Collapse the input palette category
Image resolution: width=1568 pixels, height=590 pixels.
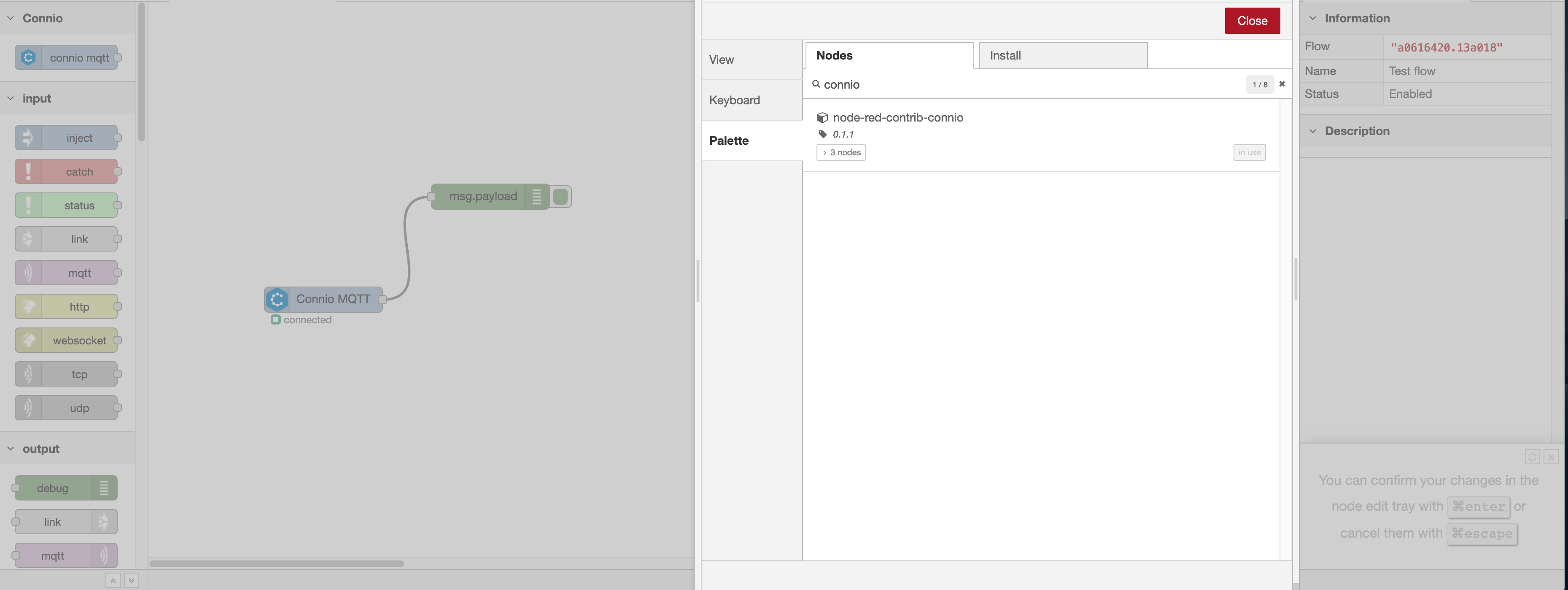(x=11, y=99)
